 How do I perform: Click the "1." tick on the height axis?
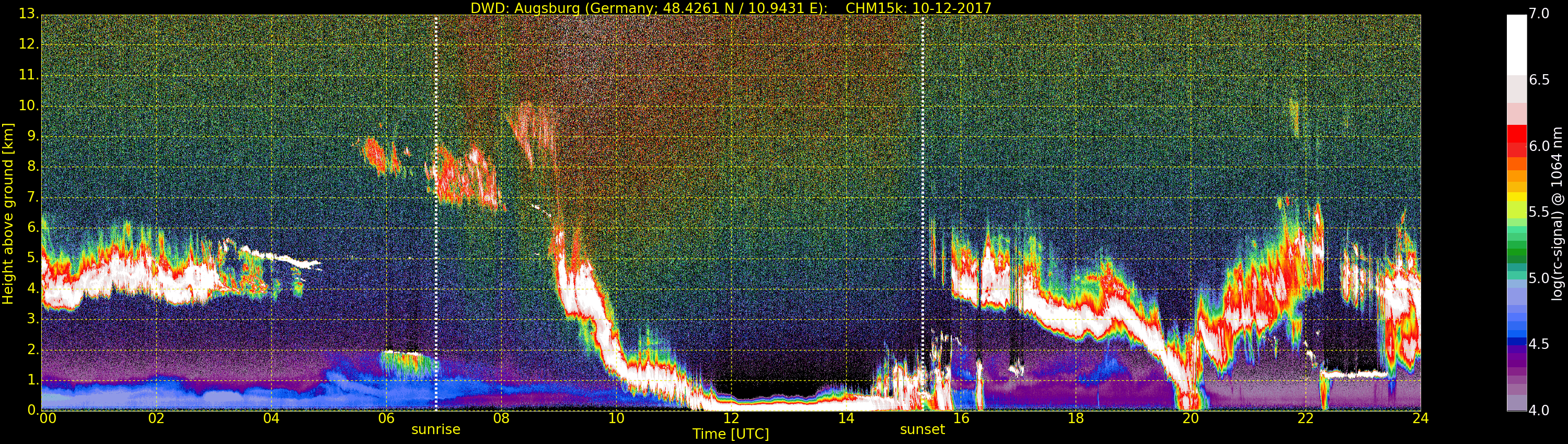tap(33, 380)
